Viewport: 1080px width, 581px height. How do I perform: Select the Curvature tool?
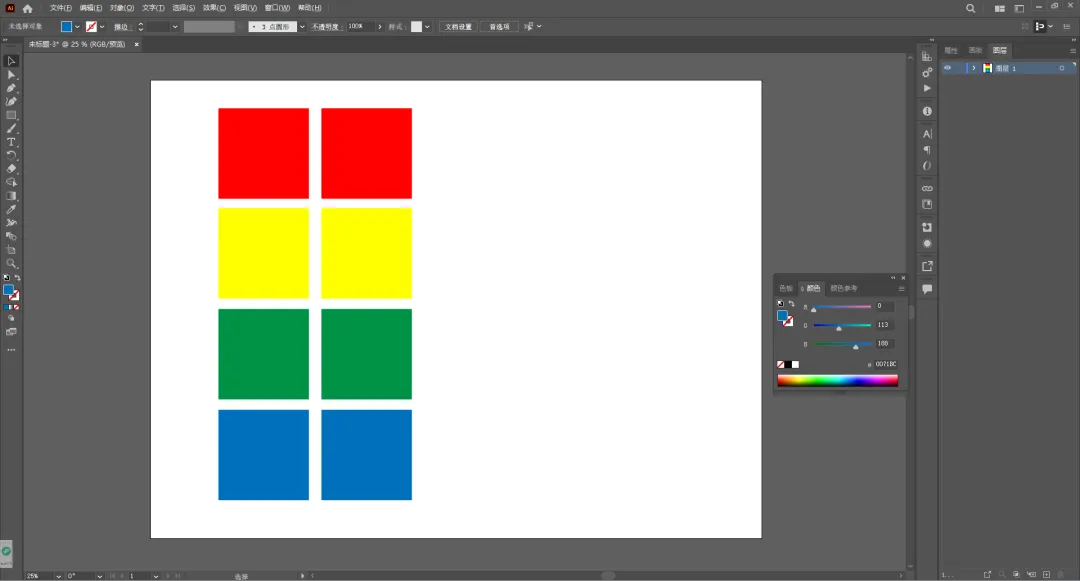[x=11, y=101]
